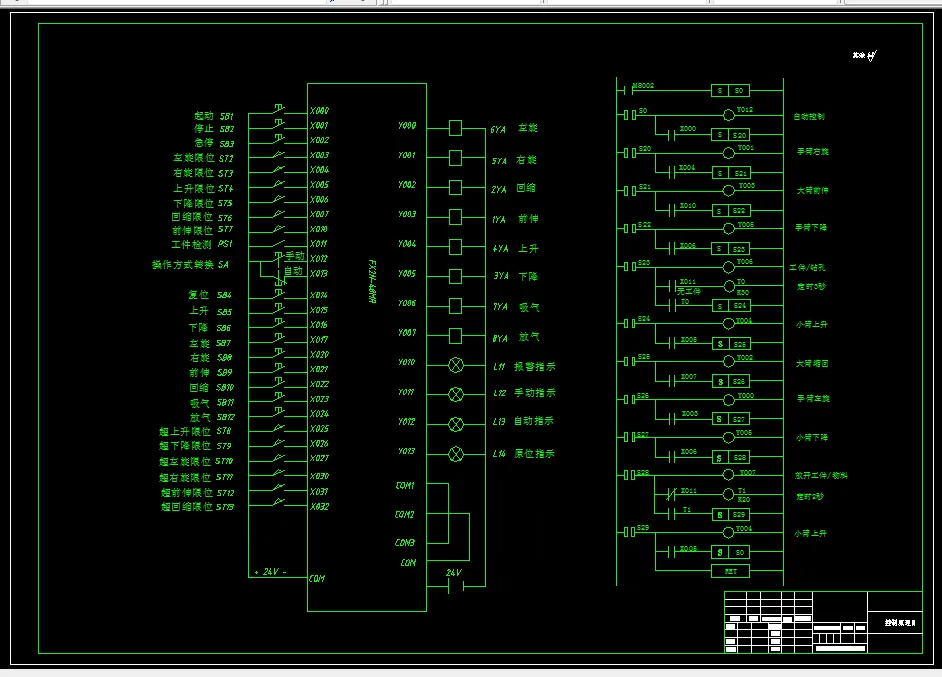Select the 放气 SB12 button label
The width and height of the screenshot is (942, 677).
(212, 417)
